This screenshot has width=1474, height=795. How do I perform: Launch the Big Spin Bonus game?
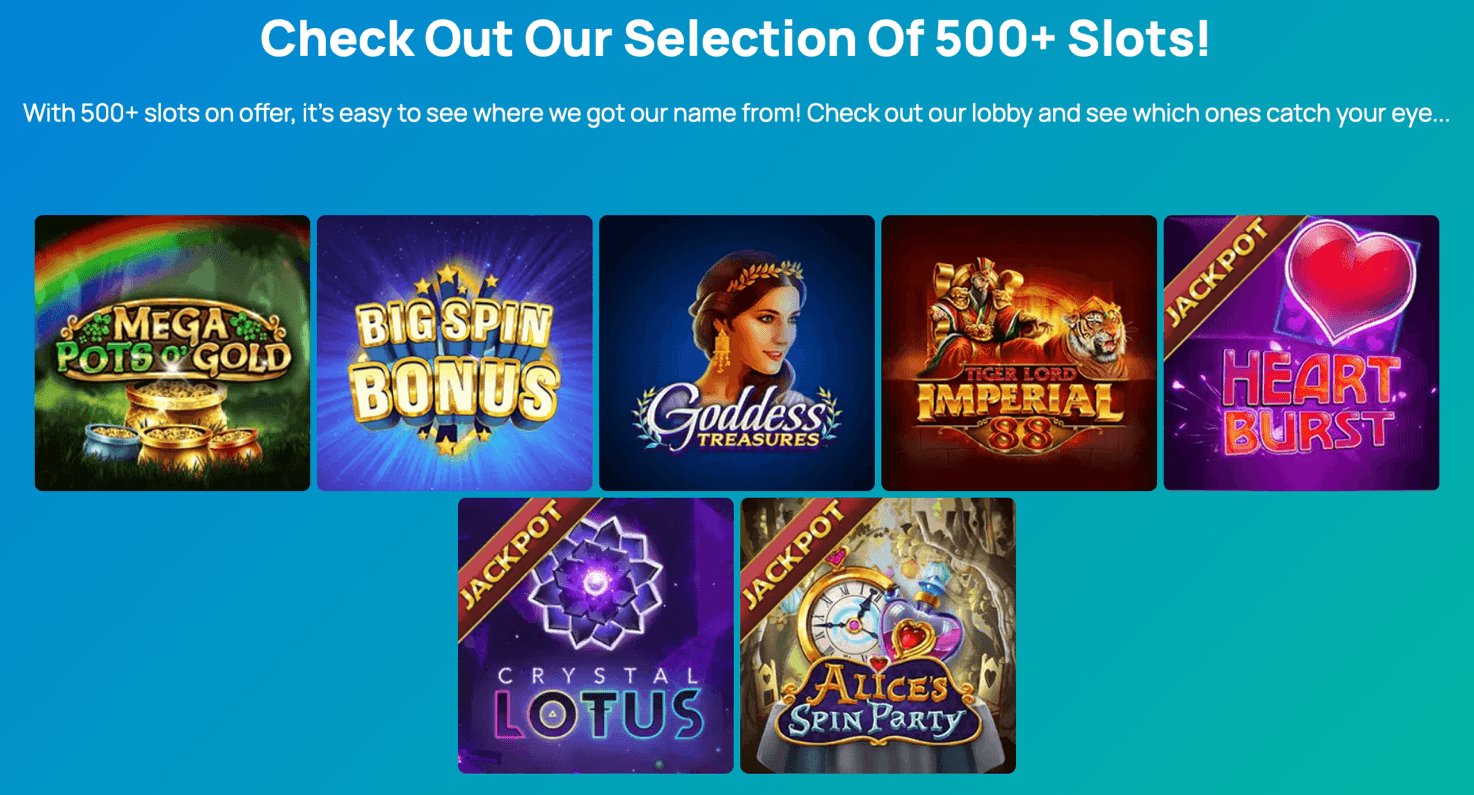[x=454, y=353]
